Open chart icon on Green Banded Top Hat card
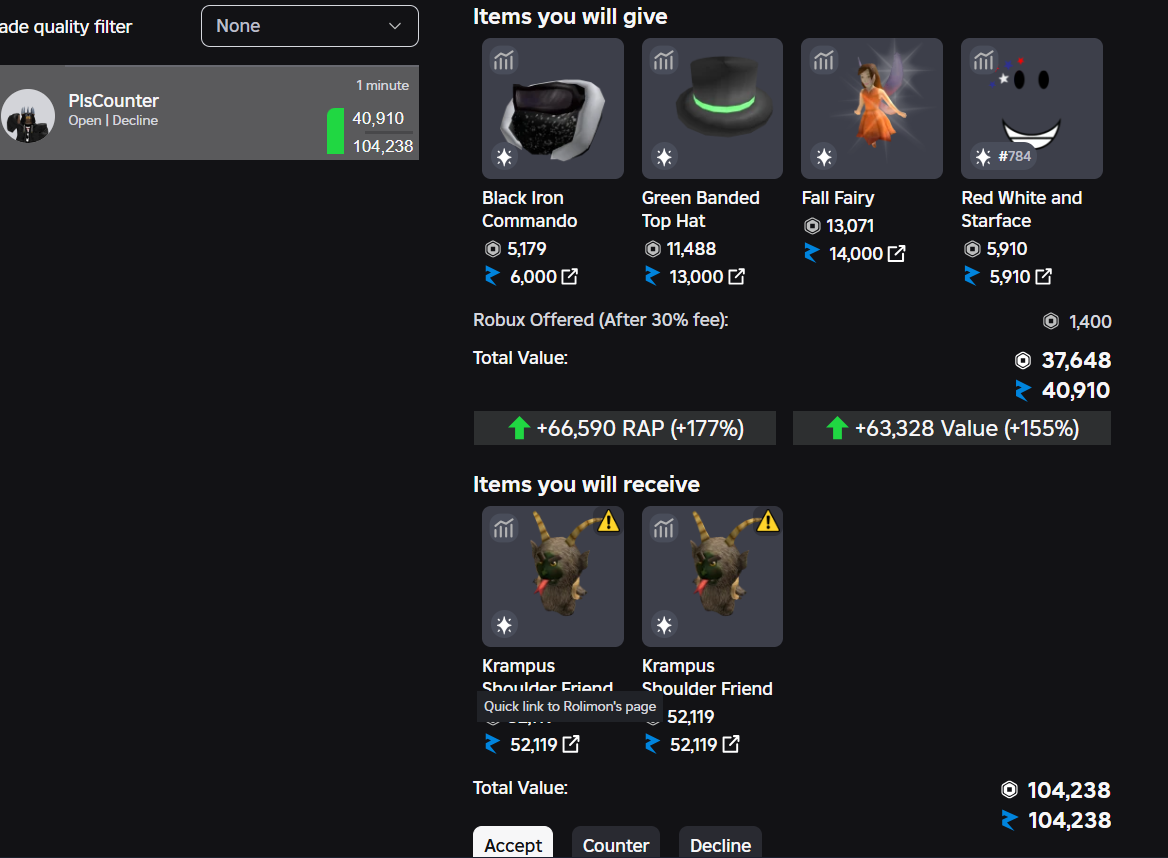1168x858 pixels. (x=664, y=60)
